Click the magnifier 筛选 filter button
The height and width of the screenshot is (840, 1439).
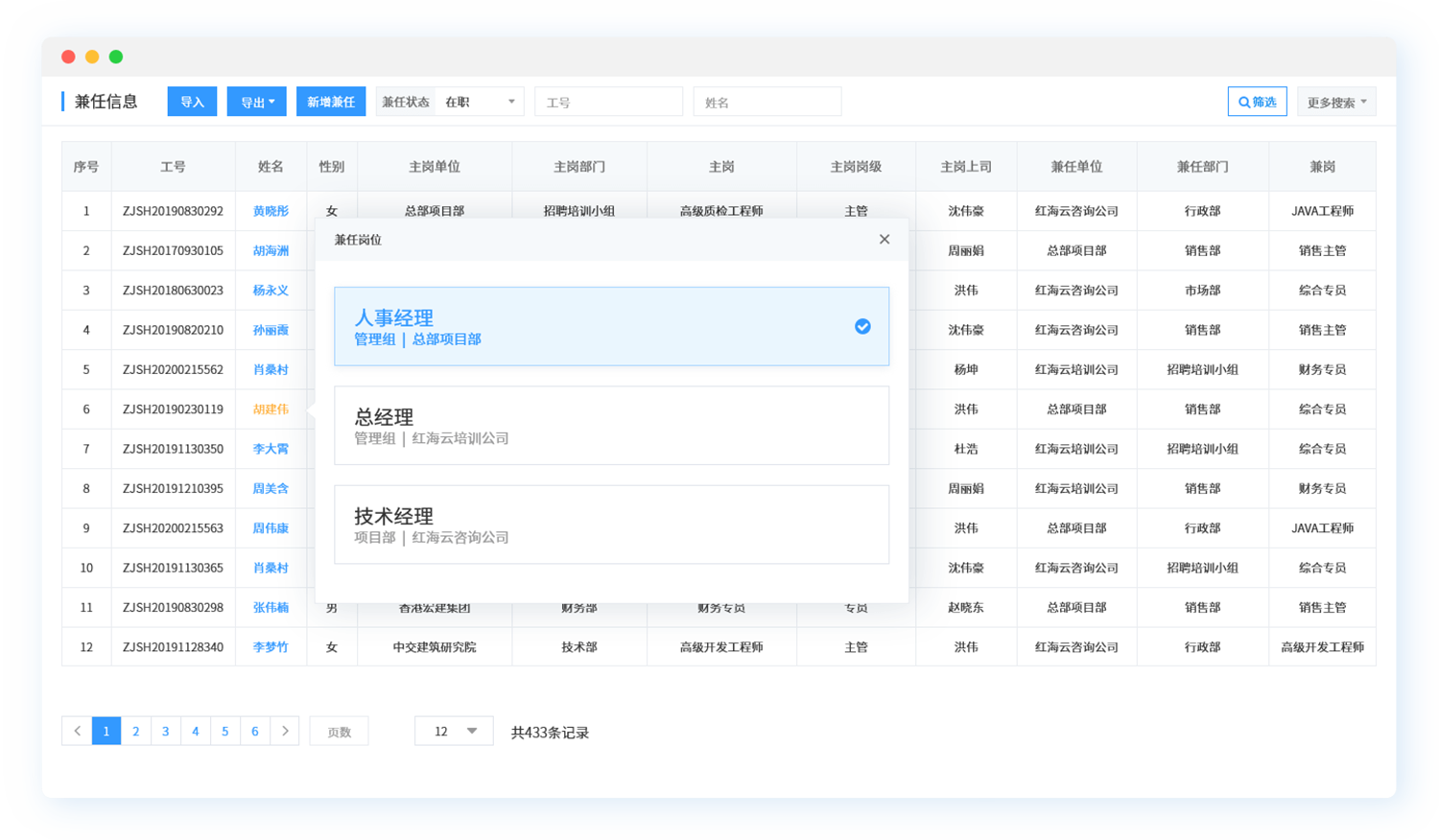(1257, 102)
